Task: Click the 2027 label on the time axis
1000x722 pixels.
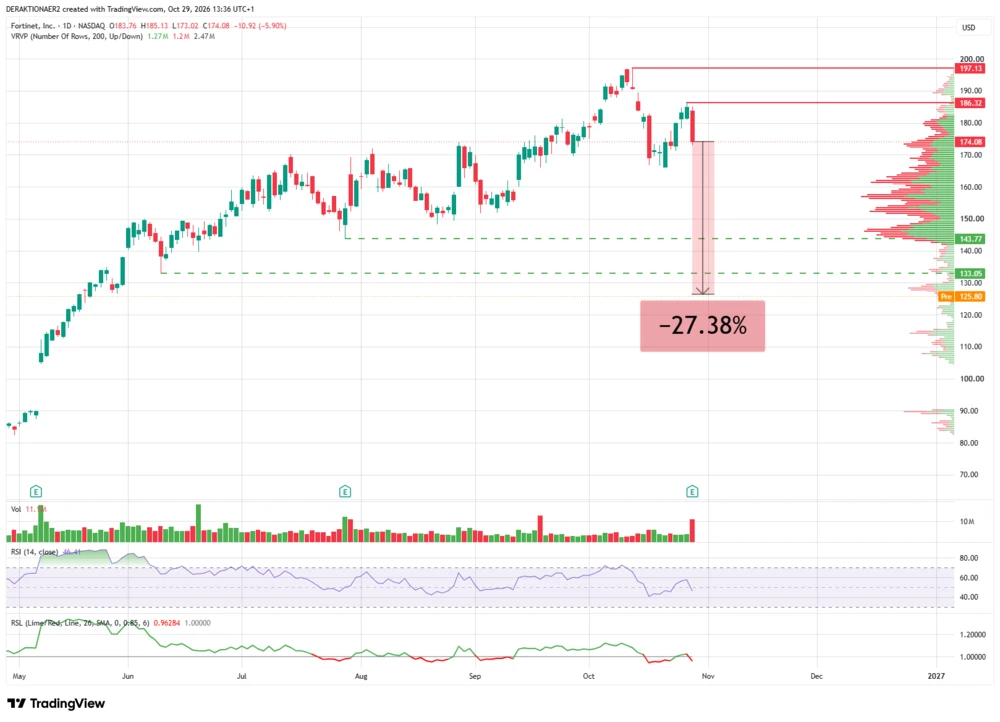Action: coord(936,676)
